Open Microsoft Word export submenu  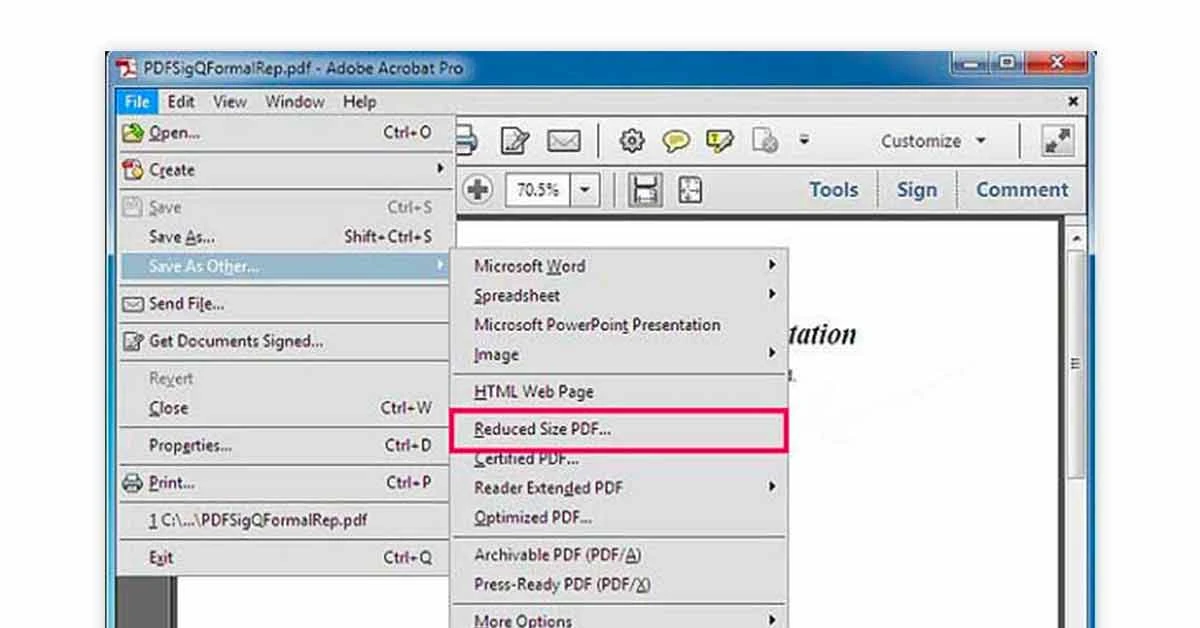530,266
